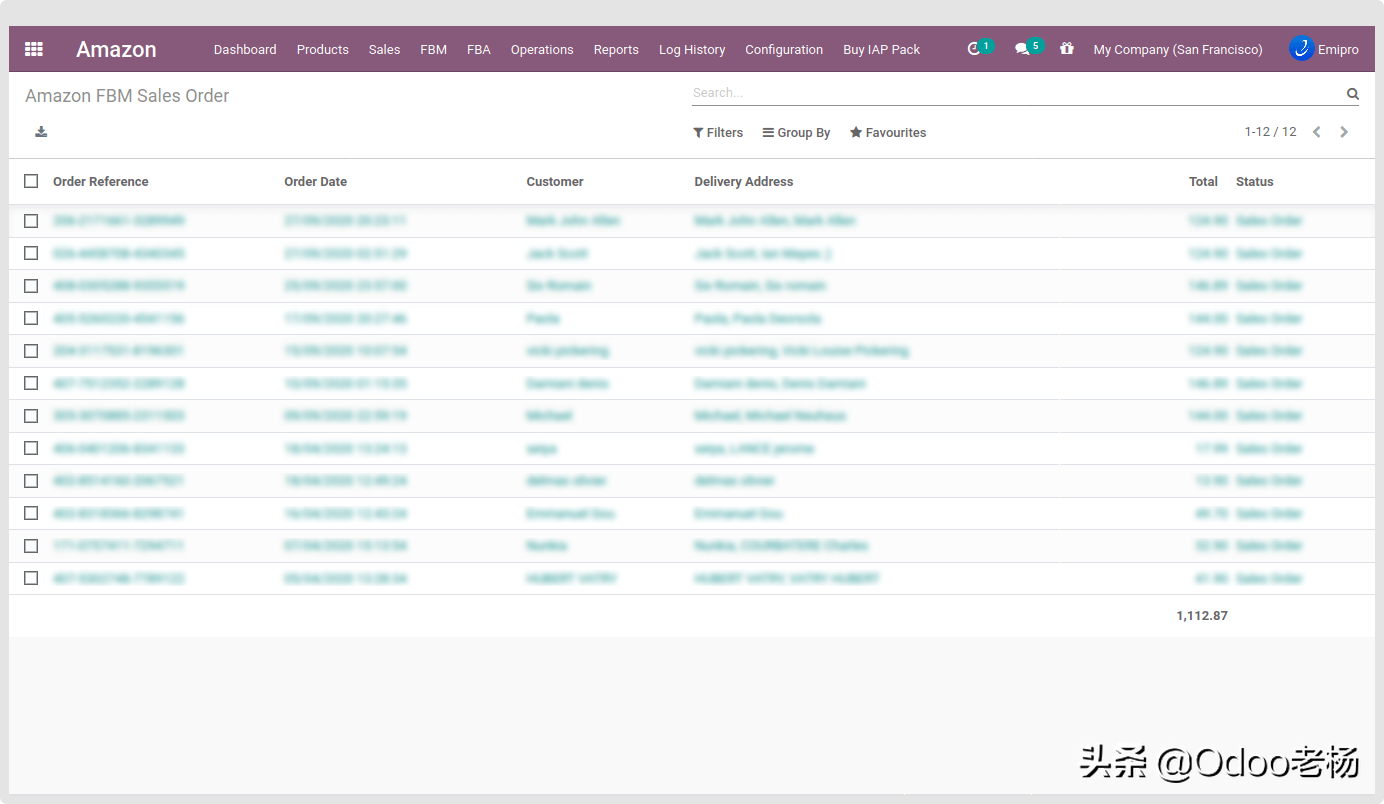
Task: Check the vicki pickering order row
Action: tap(31, 351)
